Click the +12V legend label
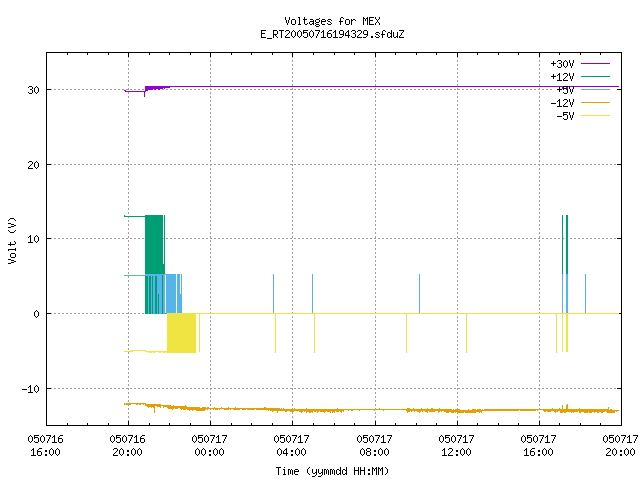Image resolution: width=640 pixels, height=480 pixels. tap(562, 77)
